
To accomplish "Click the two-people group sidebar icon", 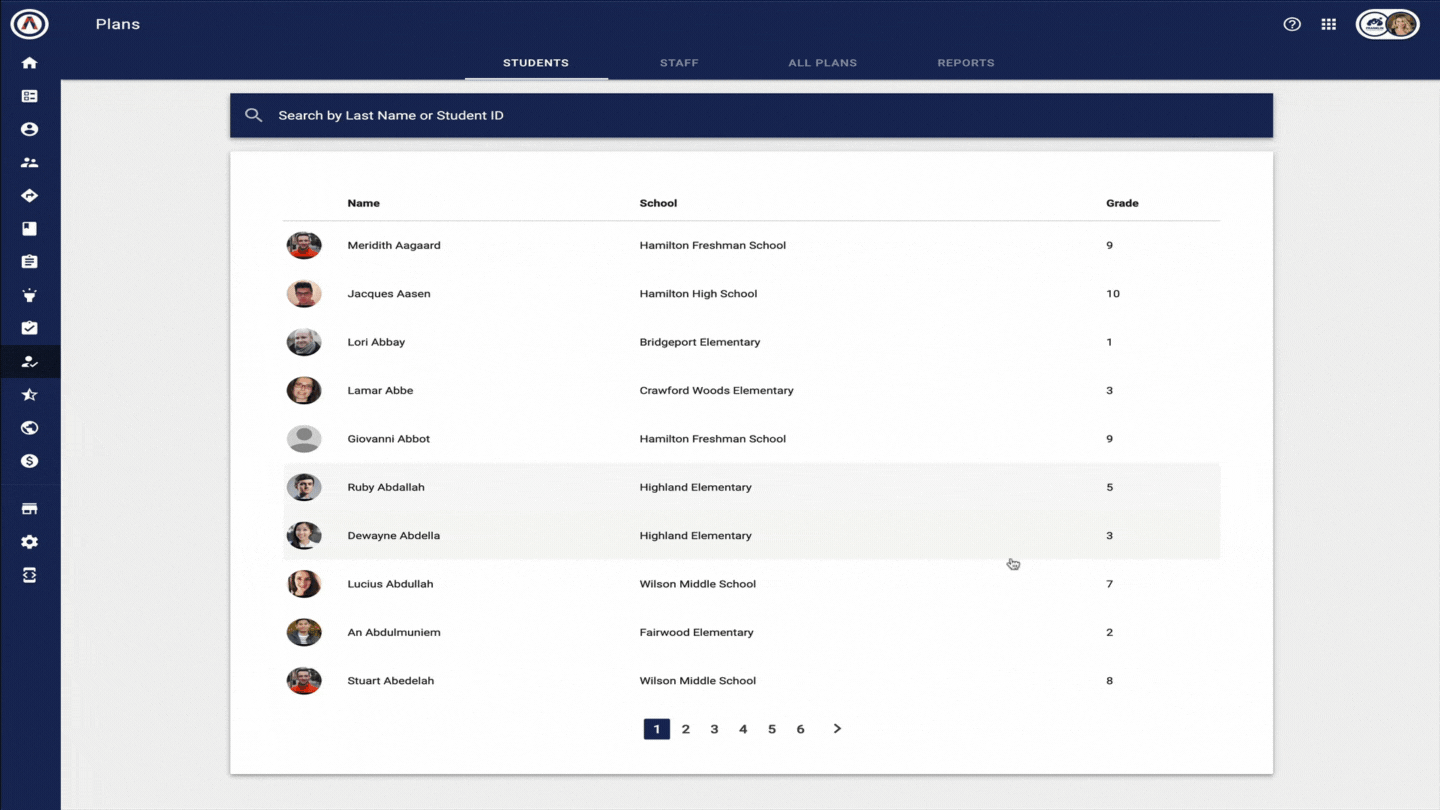I will tap(29, 162).
